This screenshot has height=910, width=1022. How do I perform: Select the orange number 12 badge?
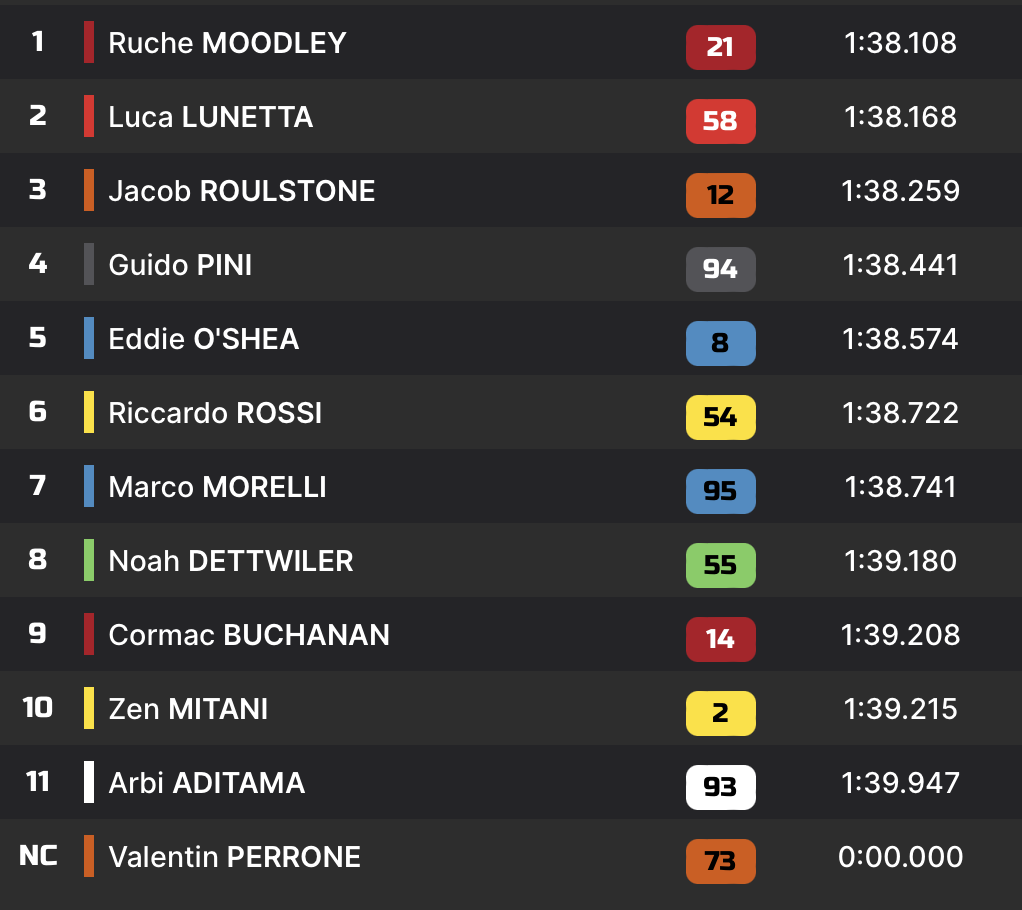pyautogui.click(x=720, y=195)
